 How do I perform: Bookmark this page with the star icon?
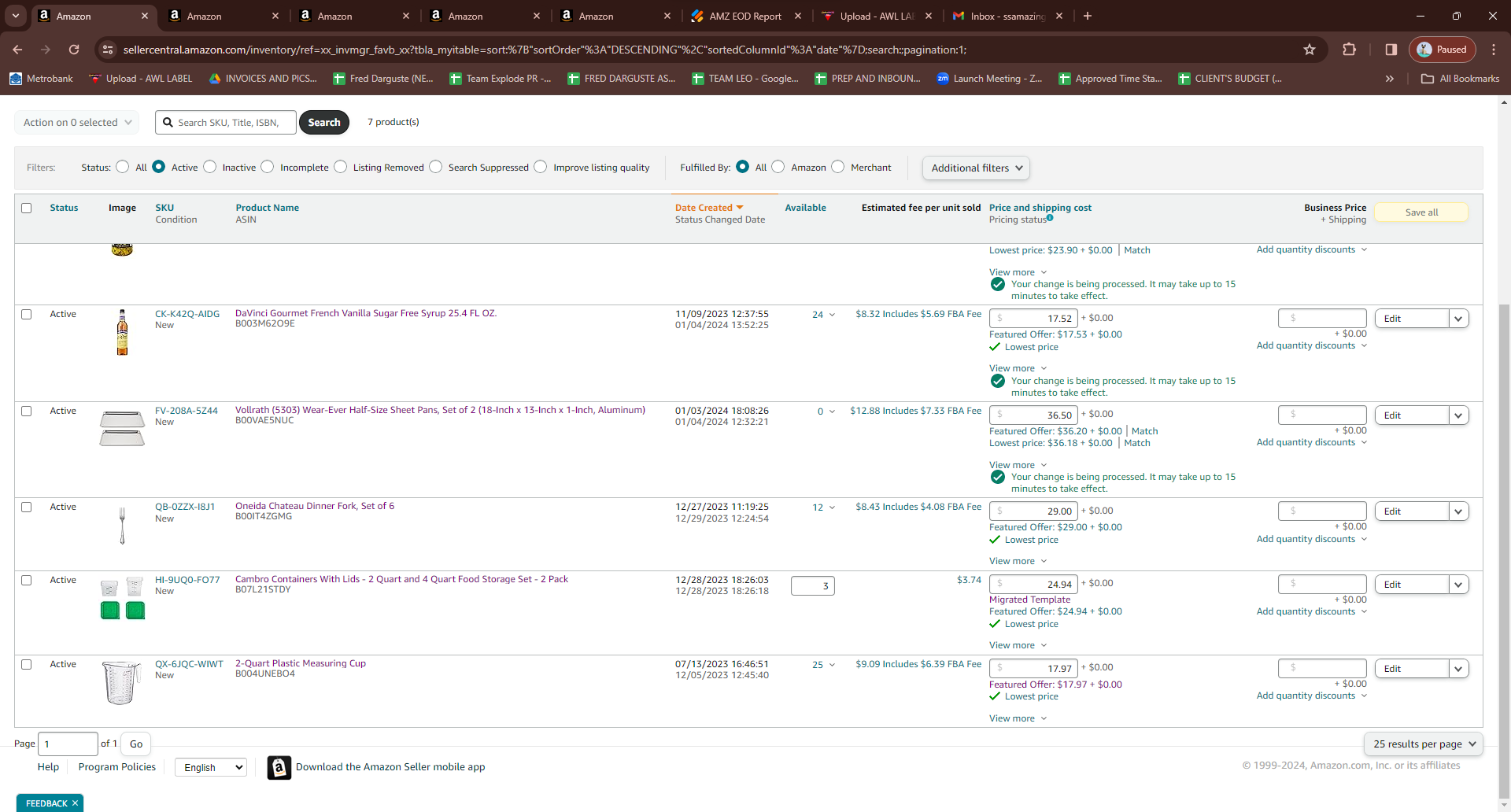(x=1310, y=50)
